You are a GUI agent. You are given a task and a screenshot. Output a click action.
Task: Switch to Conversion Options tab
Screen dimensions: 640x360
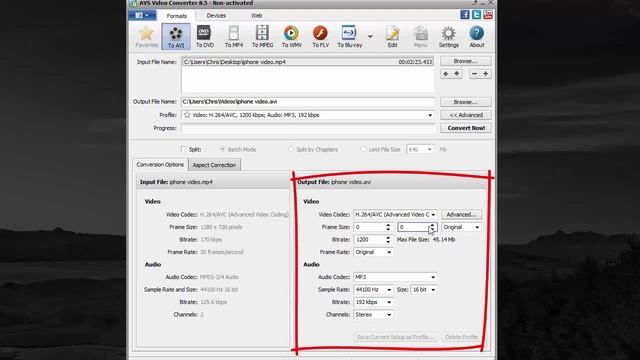click(x=160, y=165)
